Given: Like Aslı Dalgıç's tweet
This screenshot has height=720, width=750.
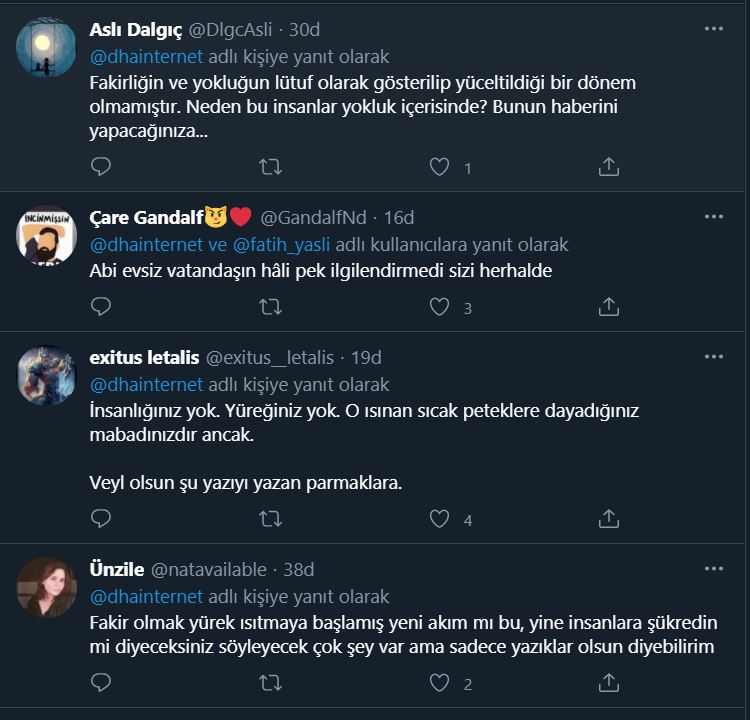Looking at the screenshot, I should (x=439, y=167).
